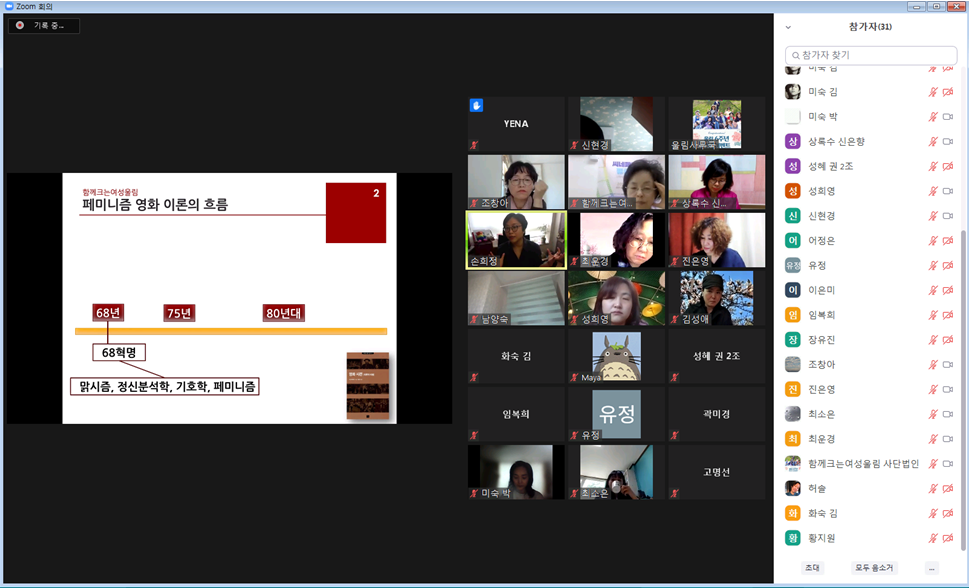Screen dimensions: 969x588
Task: Click 미숙 박's white avatar in participants list
Action: 793,116
